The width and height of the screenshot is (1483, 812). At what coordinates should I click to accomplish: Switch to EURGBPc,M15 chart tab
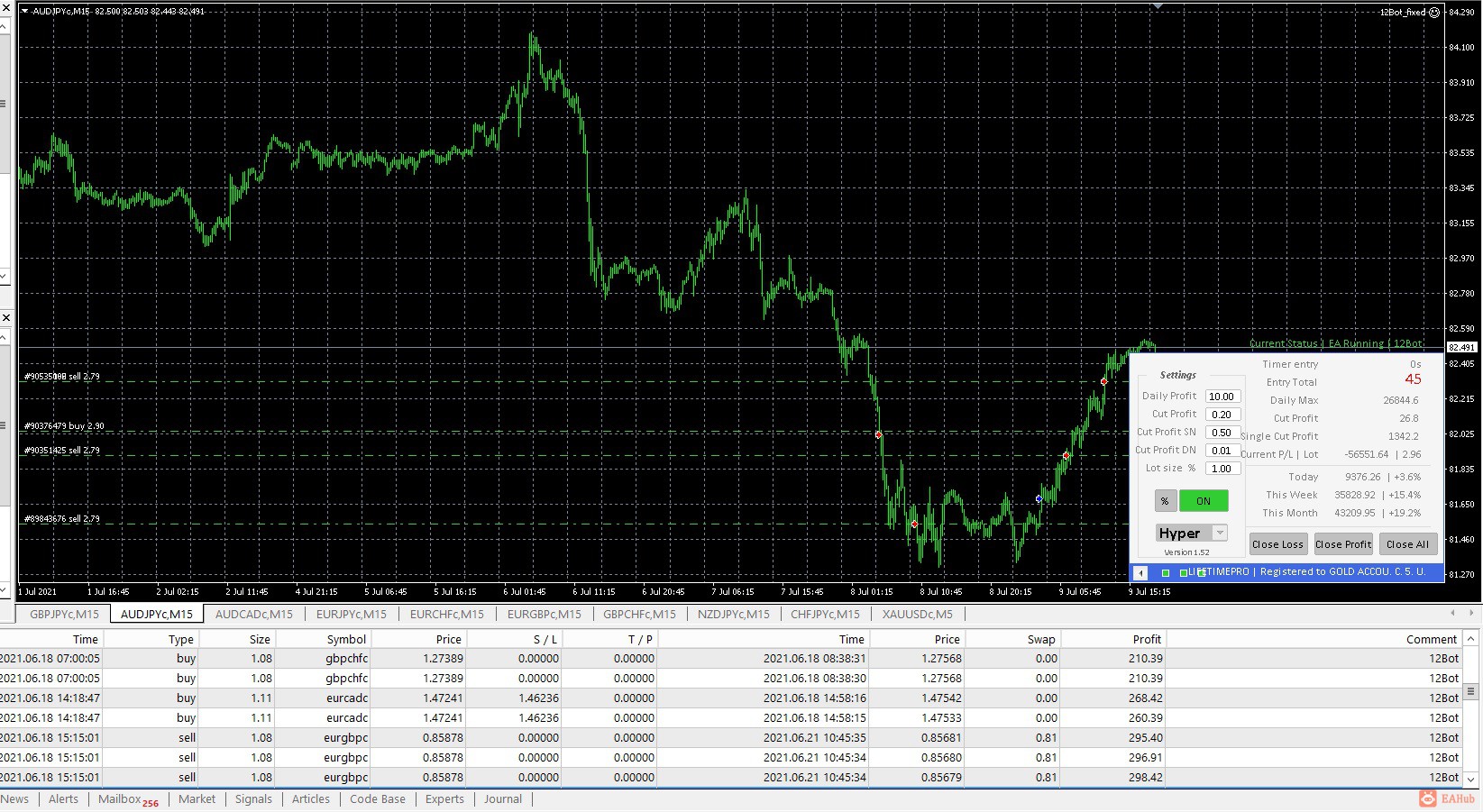[545, 614]
